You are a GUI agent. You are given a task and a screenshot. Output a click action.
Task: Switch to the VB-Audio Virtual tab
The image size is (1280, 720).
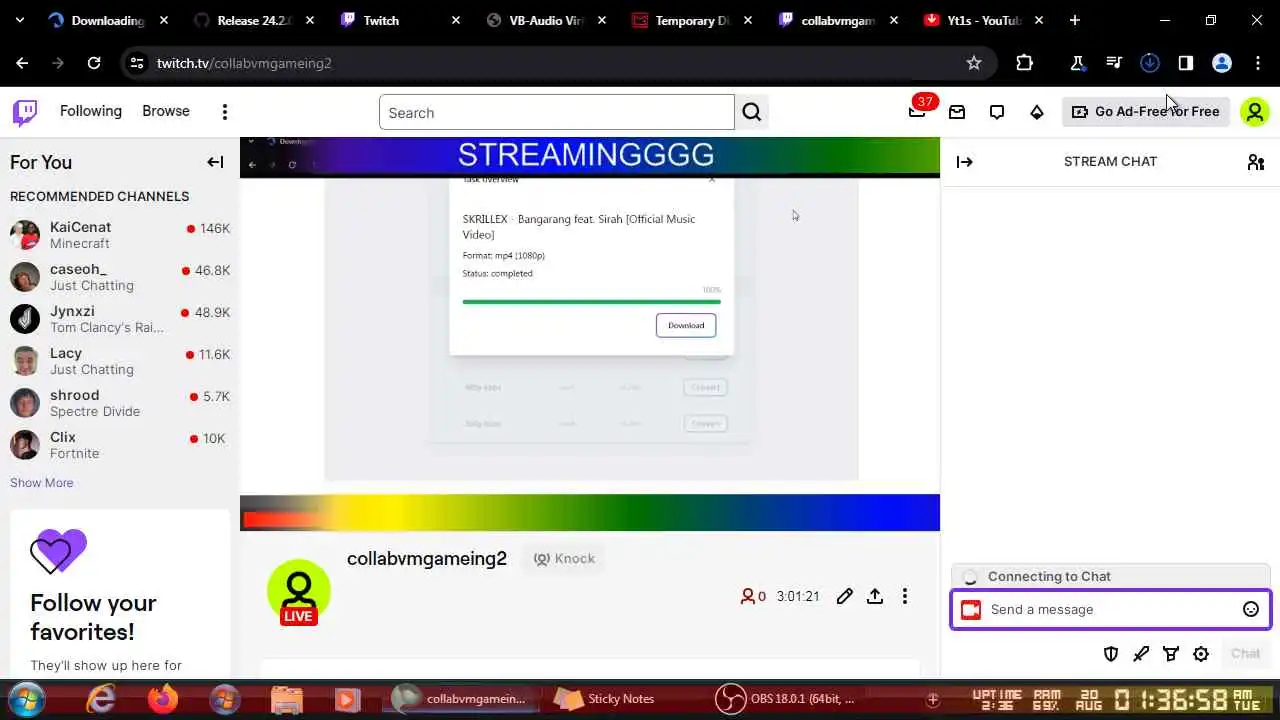[546, 20]
